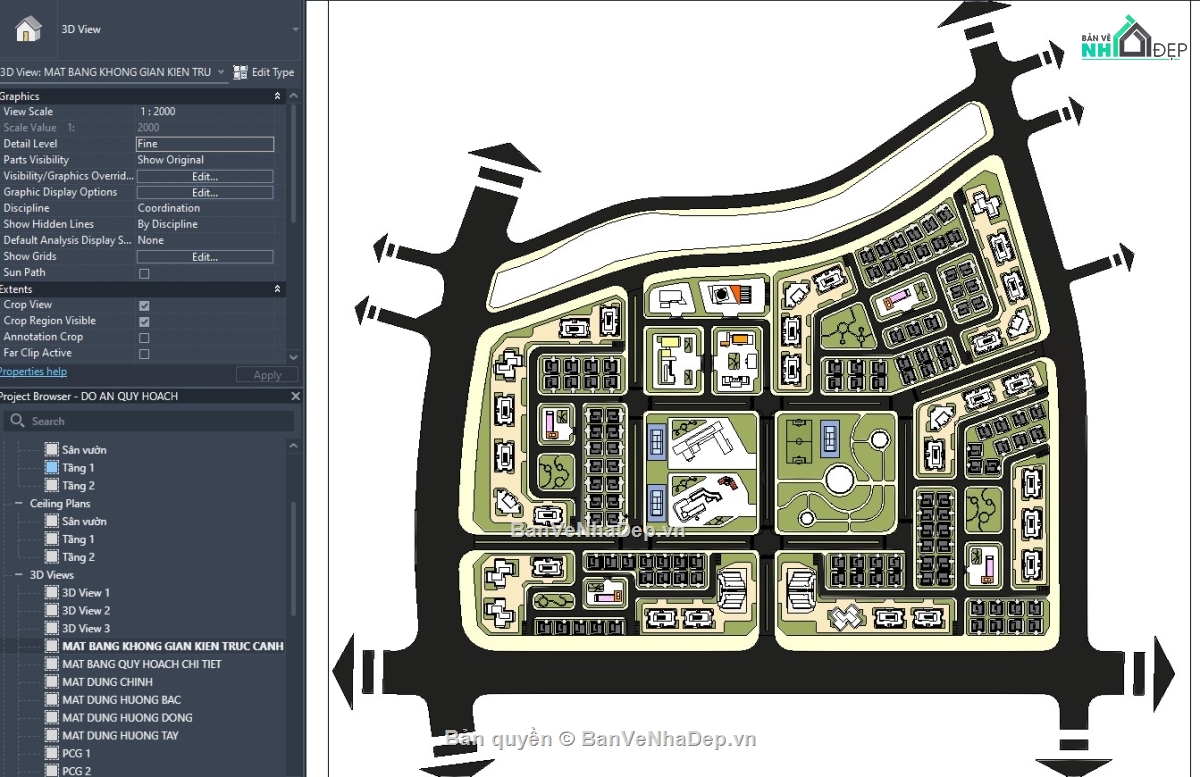Click the view icon beside 3D View 2
Screen dimensions: 1200x777
pos(52,611)
